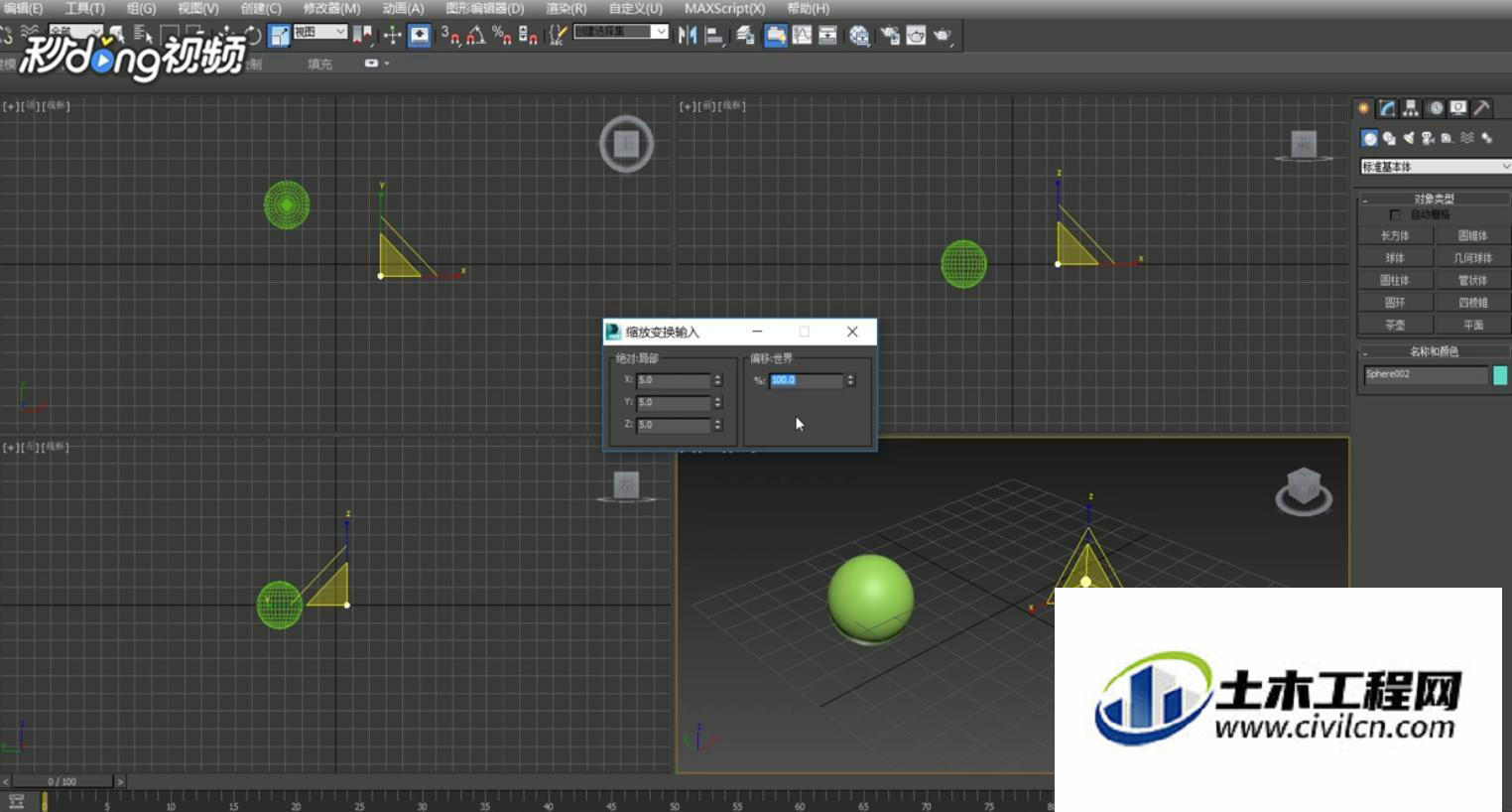Click the Use Pivot Point Center icon
1512x812 pixels.
[x=362, y=36]
